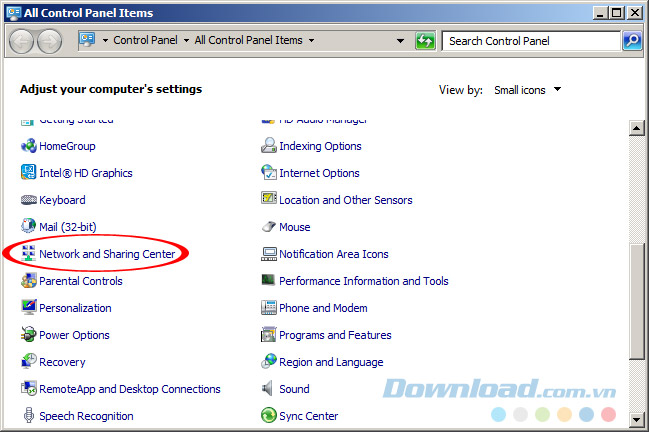Open the Sync Center link

click(308, 416)
